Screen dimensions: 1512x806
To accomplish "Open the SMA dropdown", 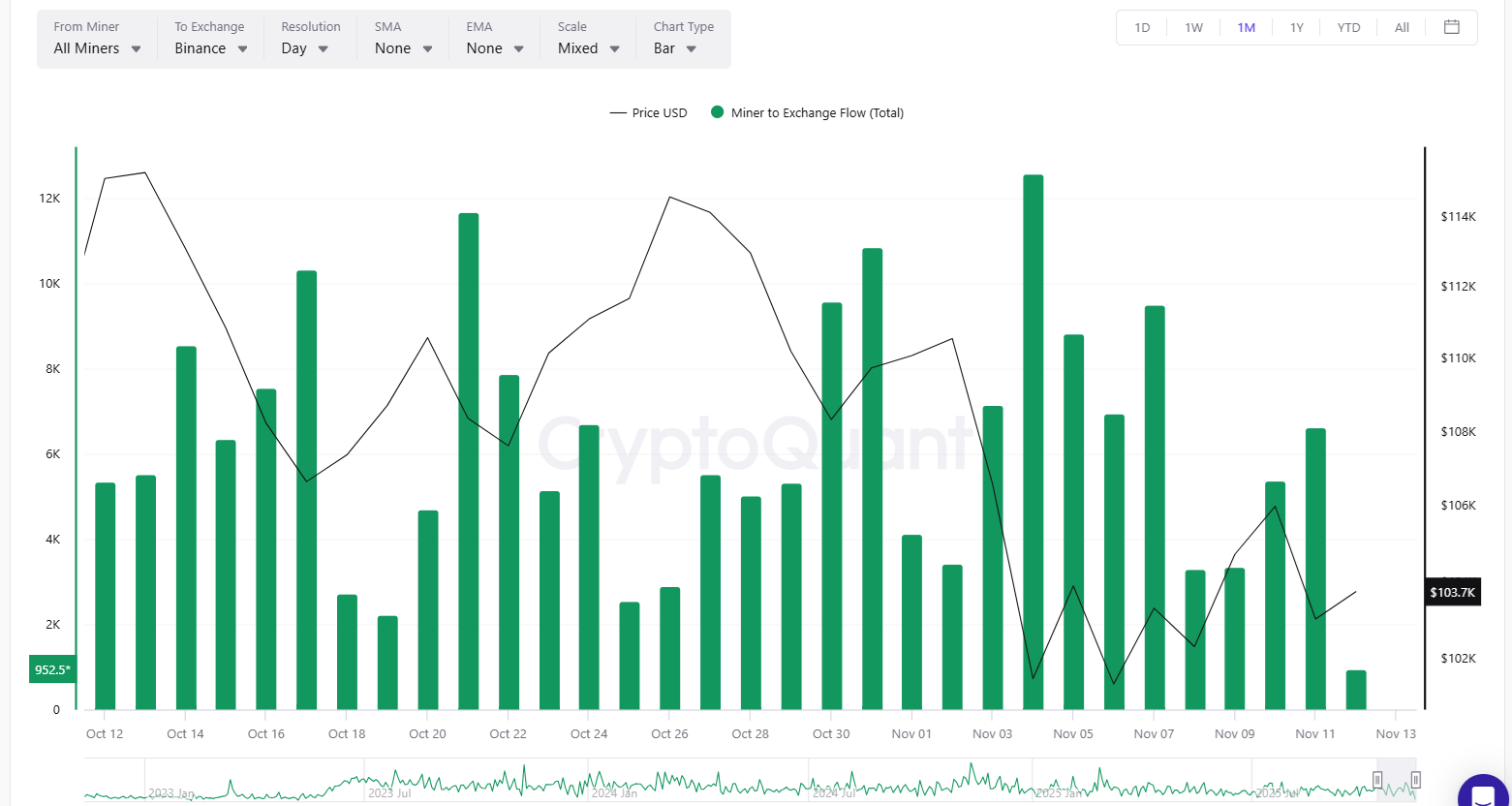I will [x=403, y=48].
